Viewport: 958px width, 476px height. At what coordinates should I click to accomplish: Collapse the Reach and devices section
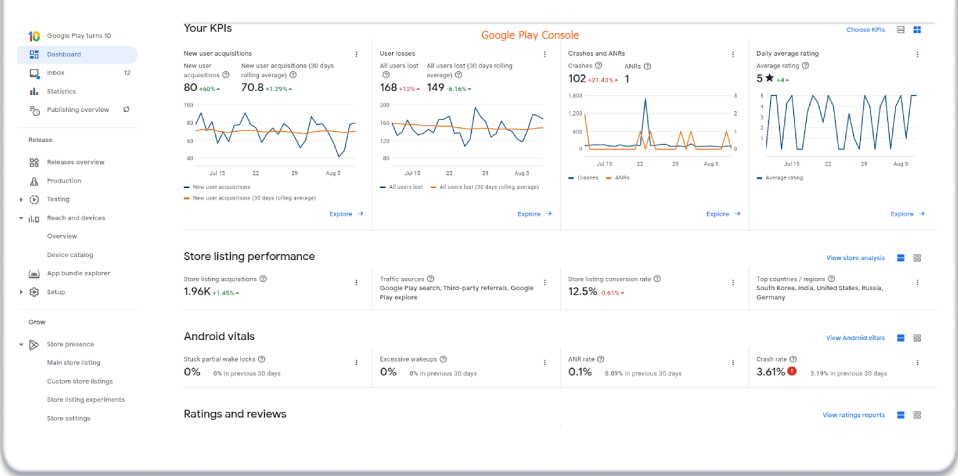pos(21,218)
